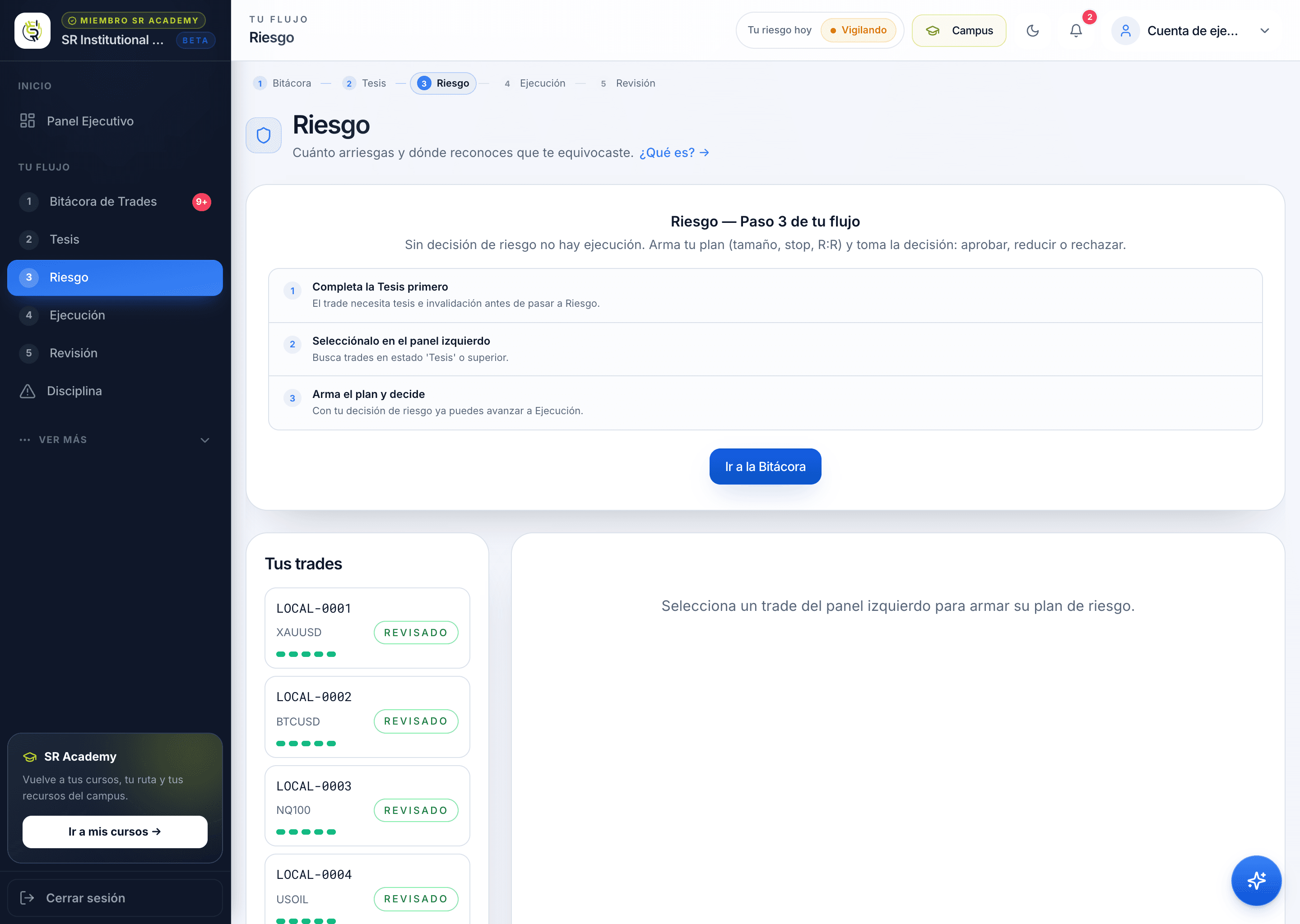
Task: Click the Ir a la Bitácora button
Action: (765, 467)
